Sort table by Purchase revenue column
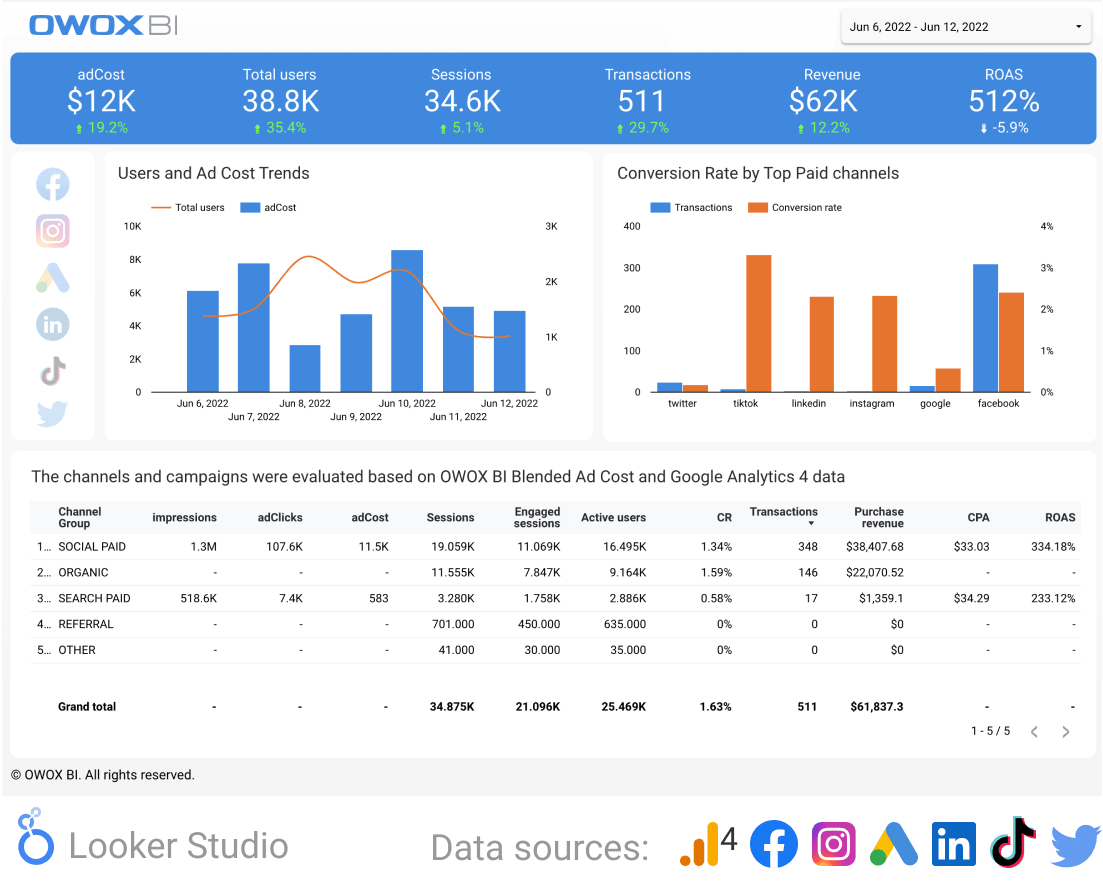This screenshot has width=1103, height=884. point(879,517)
